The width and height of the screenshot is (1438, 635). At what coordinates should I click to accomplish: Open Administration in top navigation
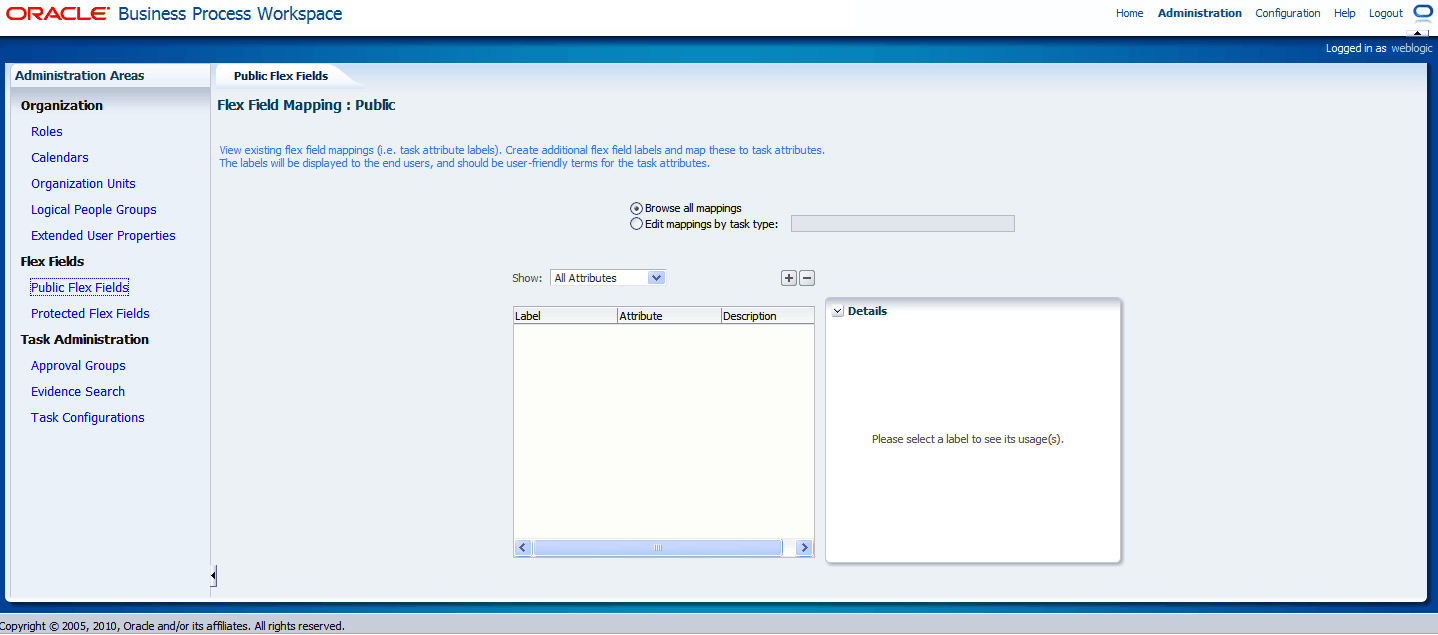pos(1200,13)
